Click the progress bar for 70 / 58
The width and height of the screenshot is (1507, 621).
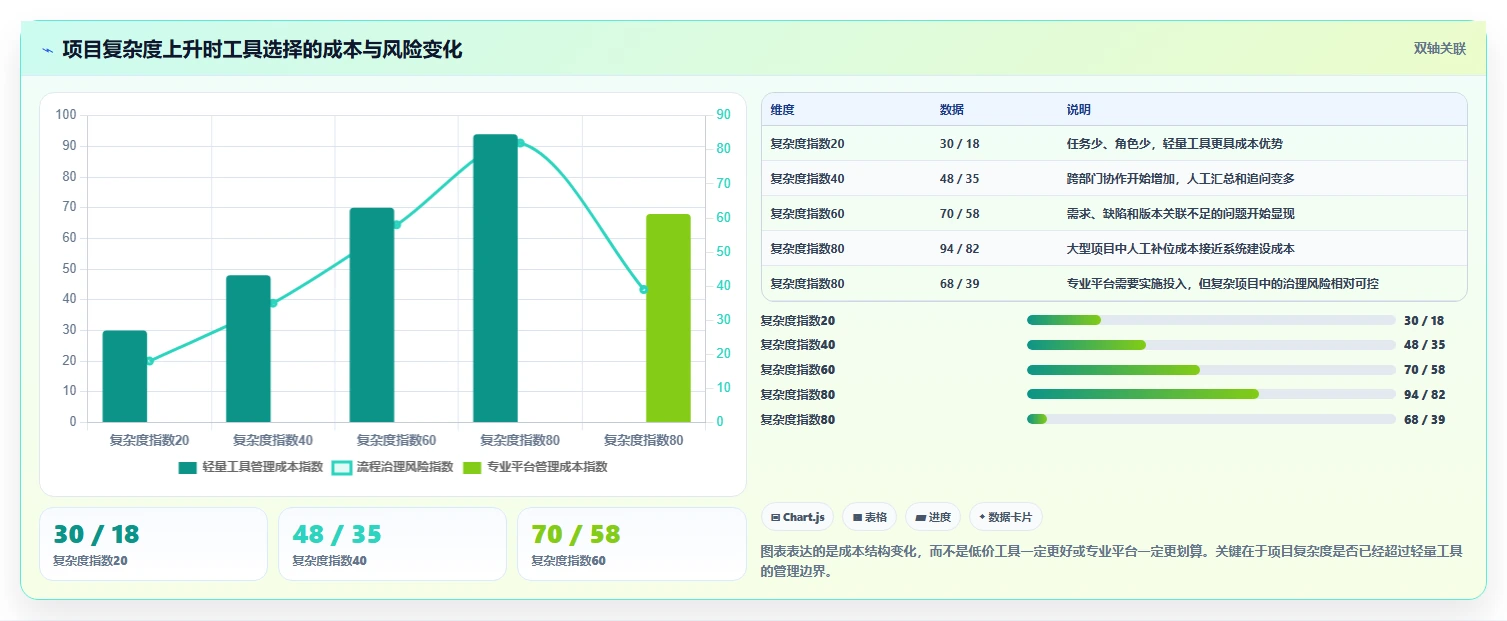tap(1211, 370)
